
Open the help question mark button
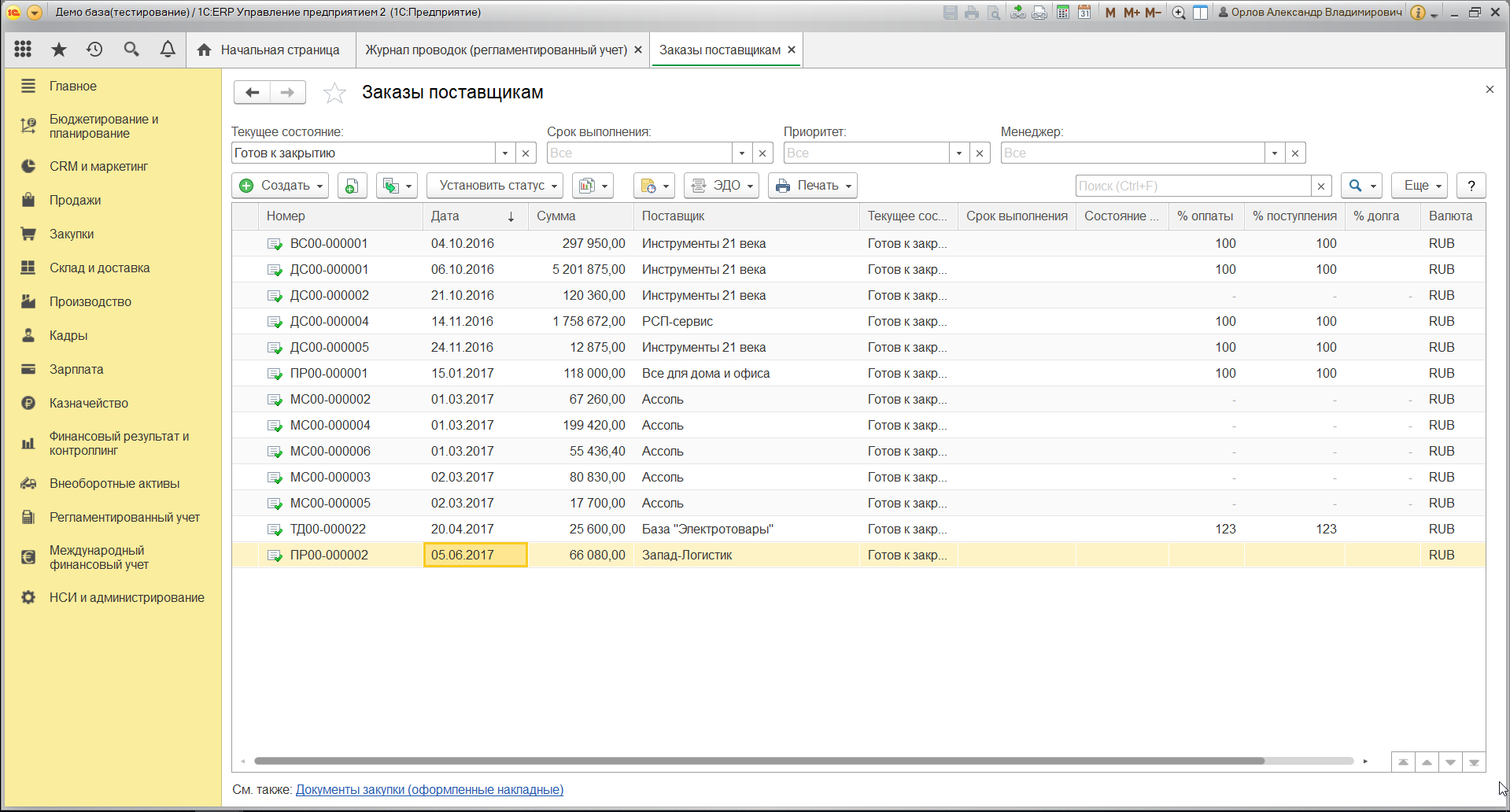1471,186
